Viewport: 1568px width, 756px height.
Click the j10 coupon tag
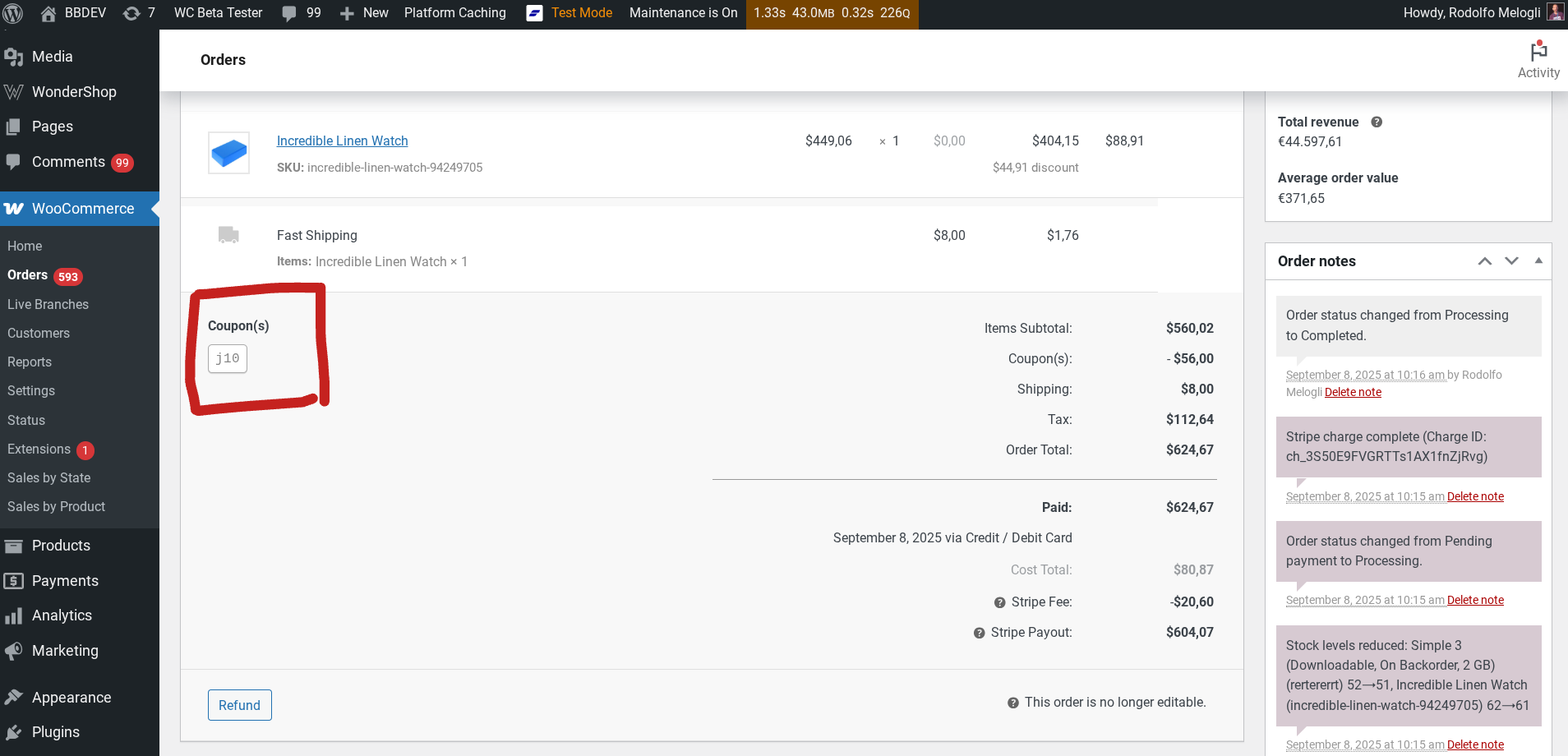click(228, 358)
